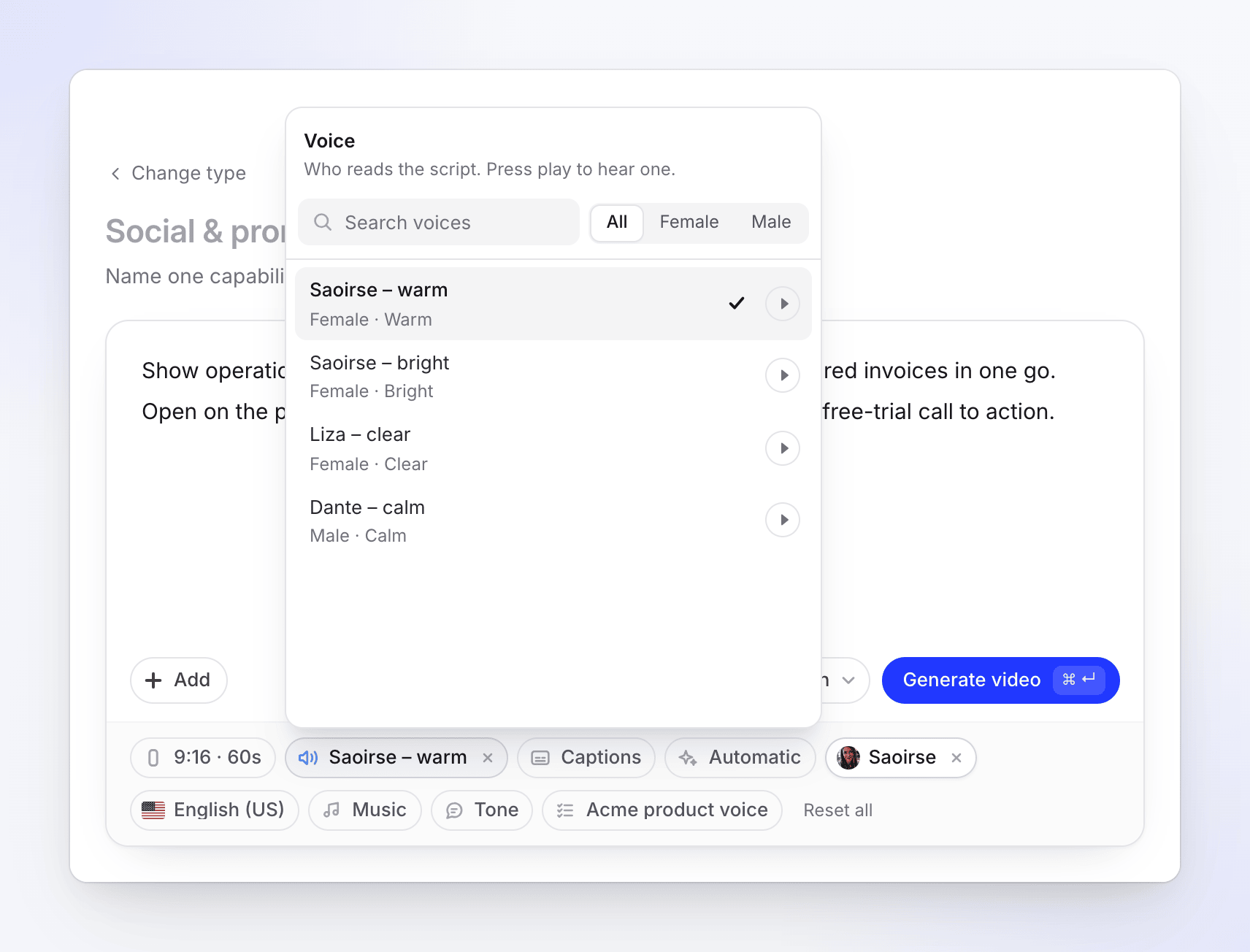Click the Generate video button
The image size is (1250, 952).
click(x=1001, y=680)
